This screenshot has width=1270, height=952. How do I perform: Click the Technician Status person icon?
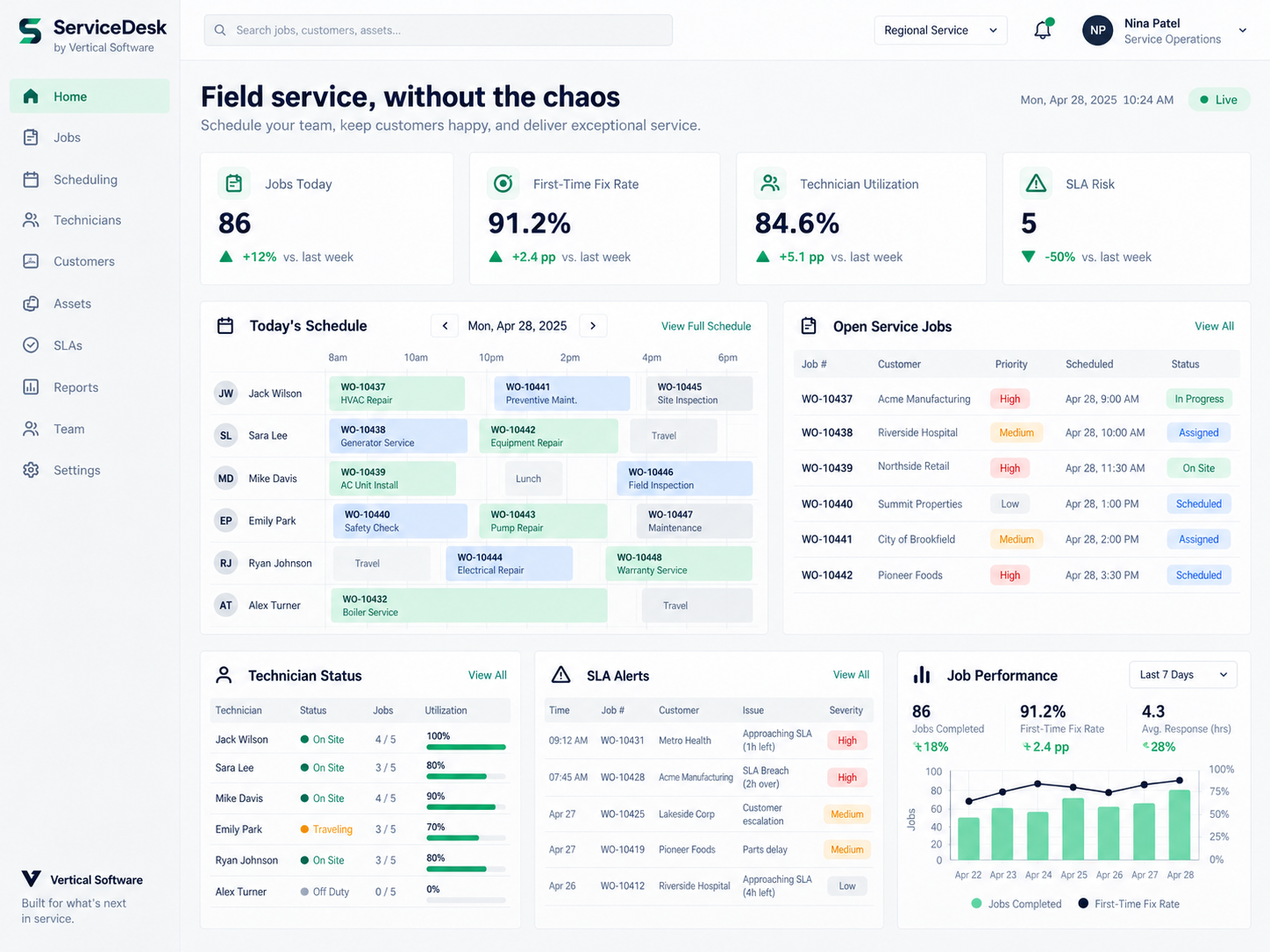(224, 675)
